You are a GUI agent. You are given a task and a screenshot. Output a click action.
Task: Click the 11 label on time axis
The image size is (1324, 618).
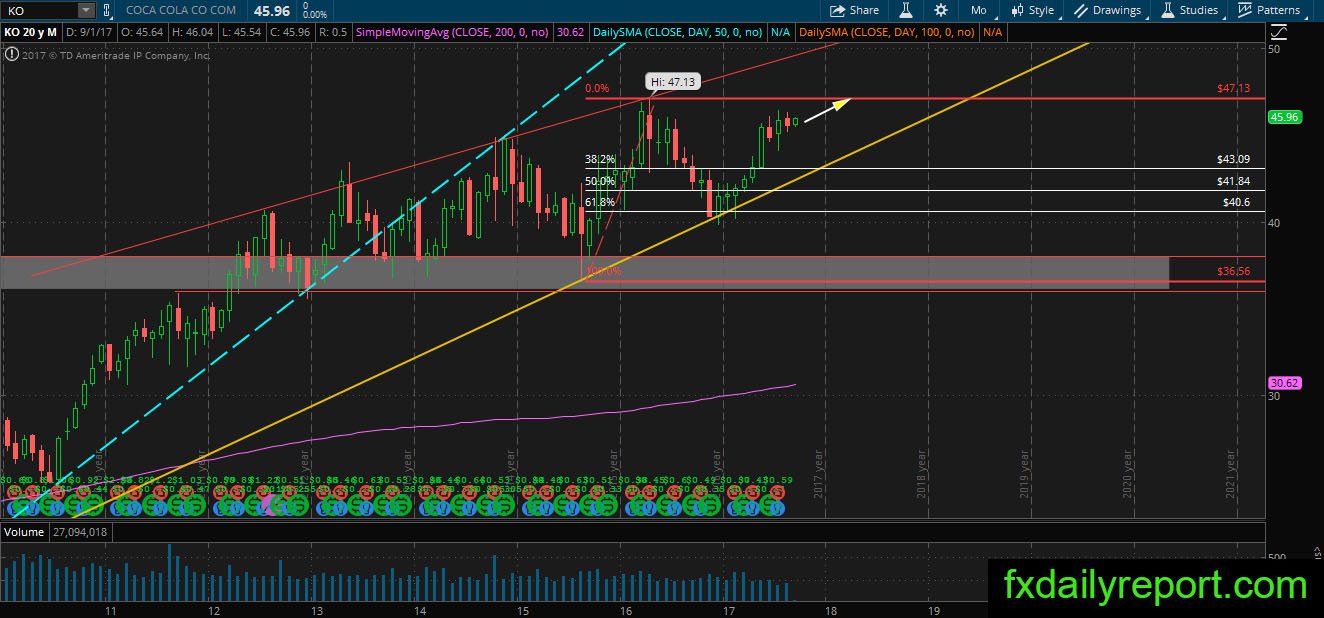110,609
